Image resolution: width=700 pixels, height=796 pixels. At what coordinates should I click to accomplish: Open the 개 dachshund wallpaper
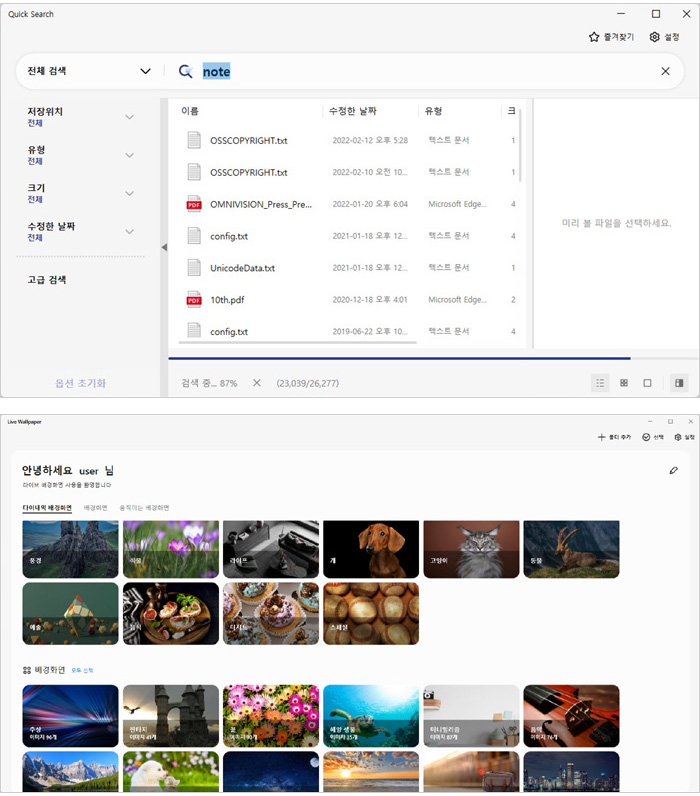371,549
